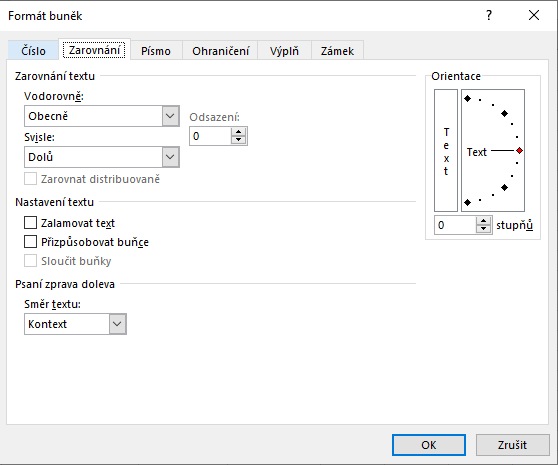
Task: Enable the Zalamovat text checkbox
Action: point(30,223)
